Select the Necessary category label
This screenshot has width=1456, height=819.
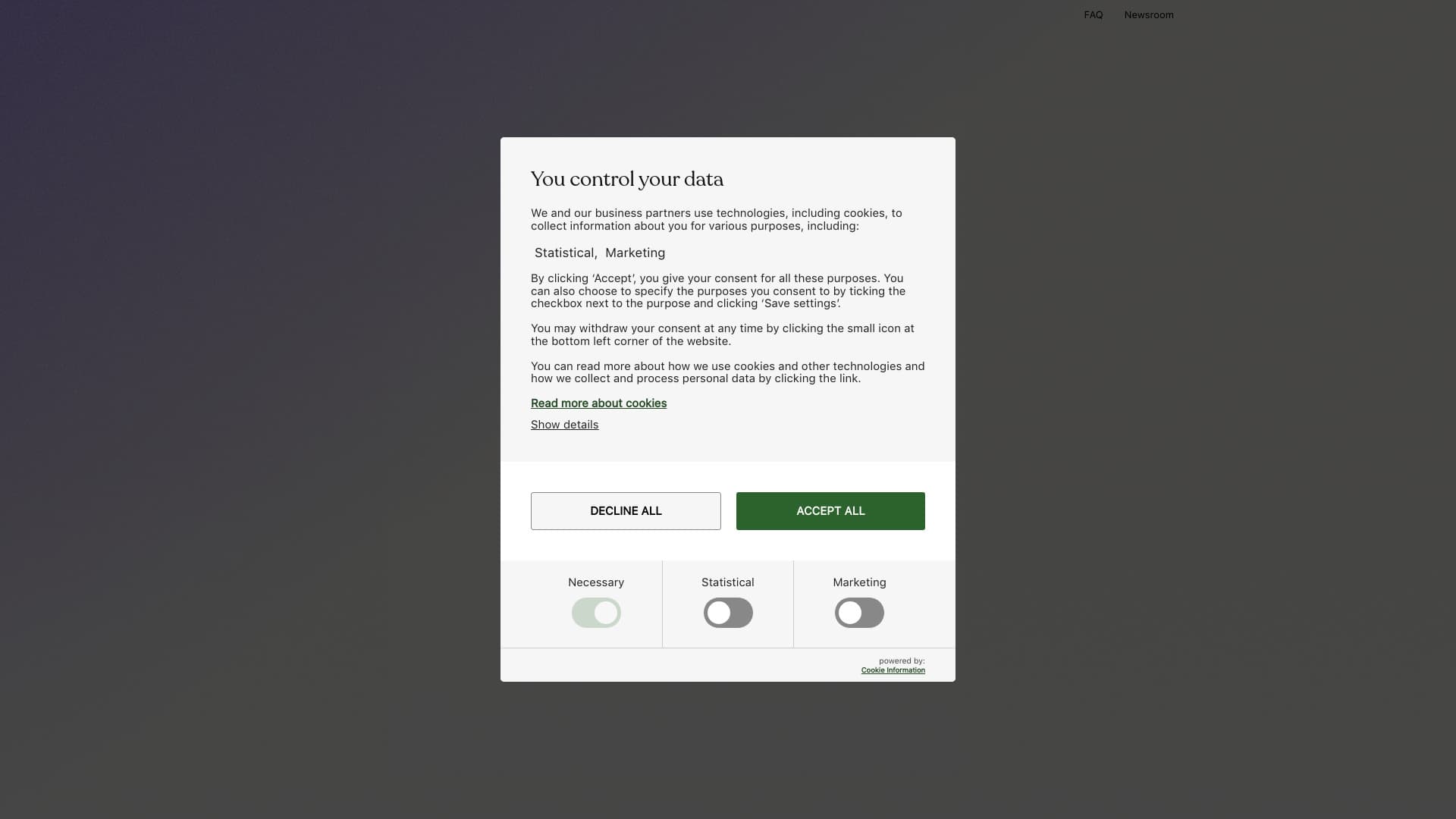point(596,582)
